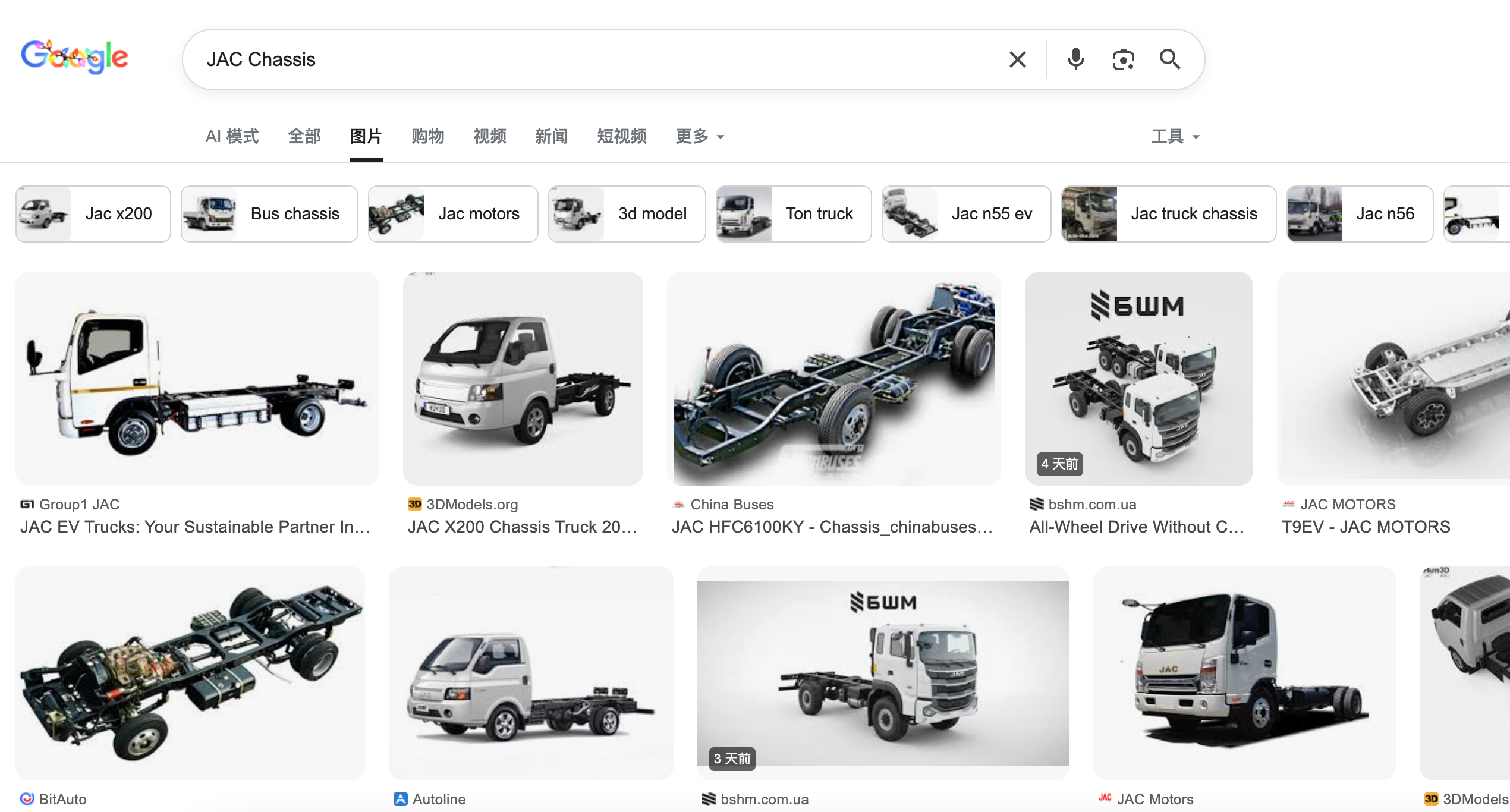Click the Group1 JAC source favicon
Screen dimensions: 1510x812
point(27,504)
